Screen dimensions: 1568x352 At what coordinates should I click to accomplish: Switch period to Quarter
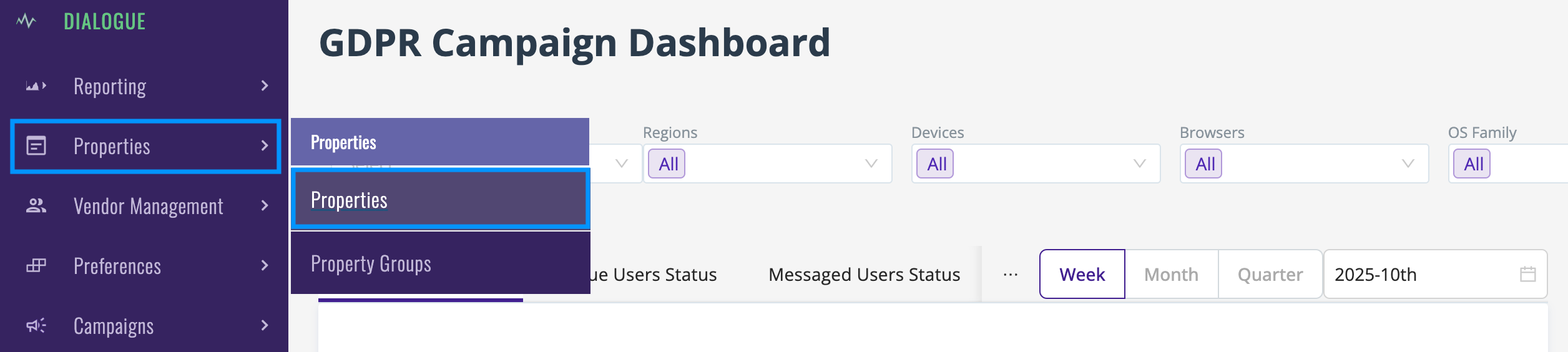pyautogui.click(x=1270, y=274)
